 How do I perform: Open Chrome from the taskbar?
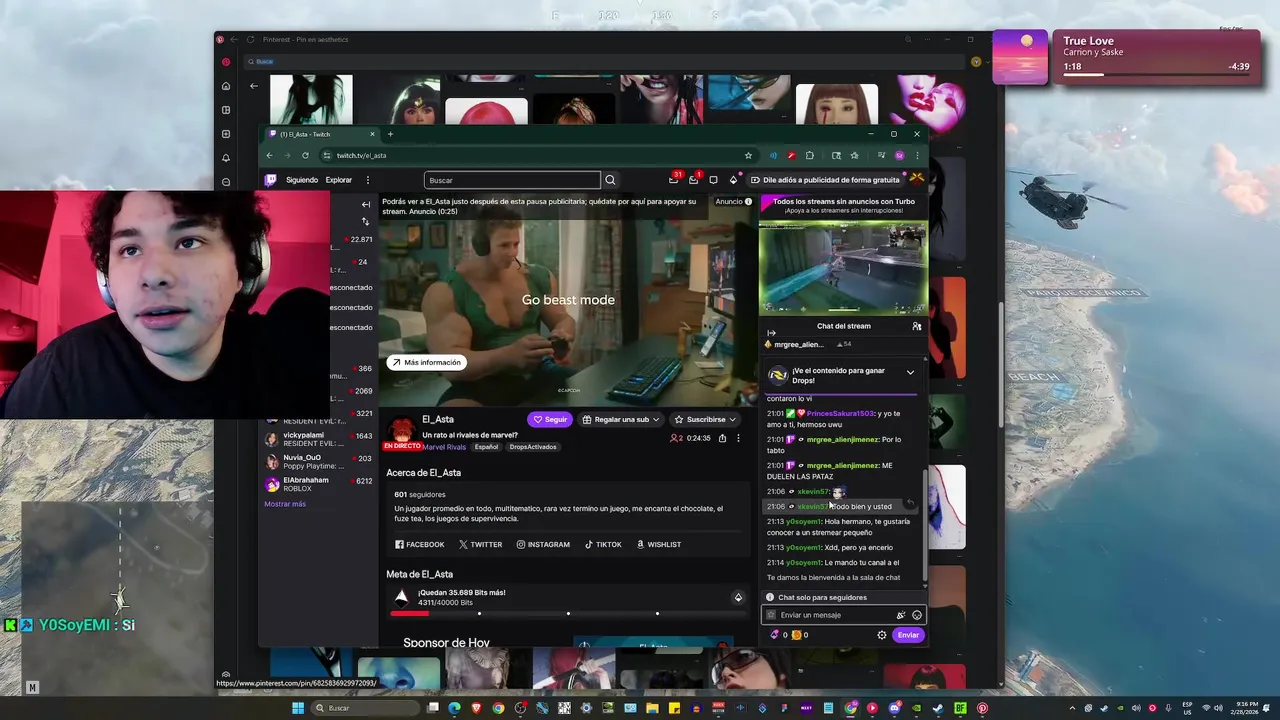click(x=498, y=708)
